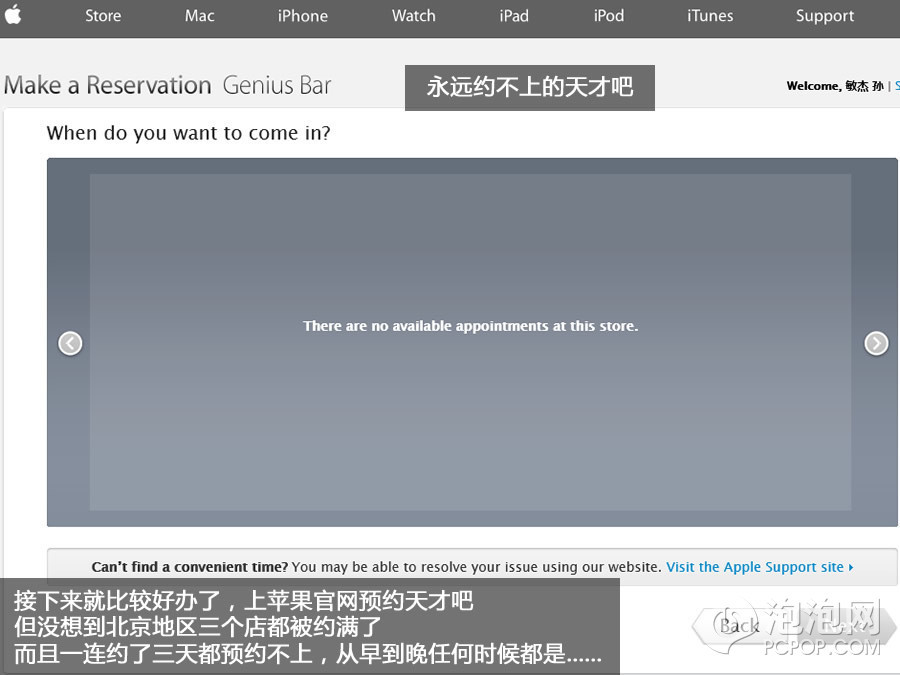Open the Watch navigation item
The image size is (900, 675).
[x=413, y=15]
